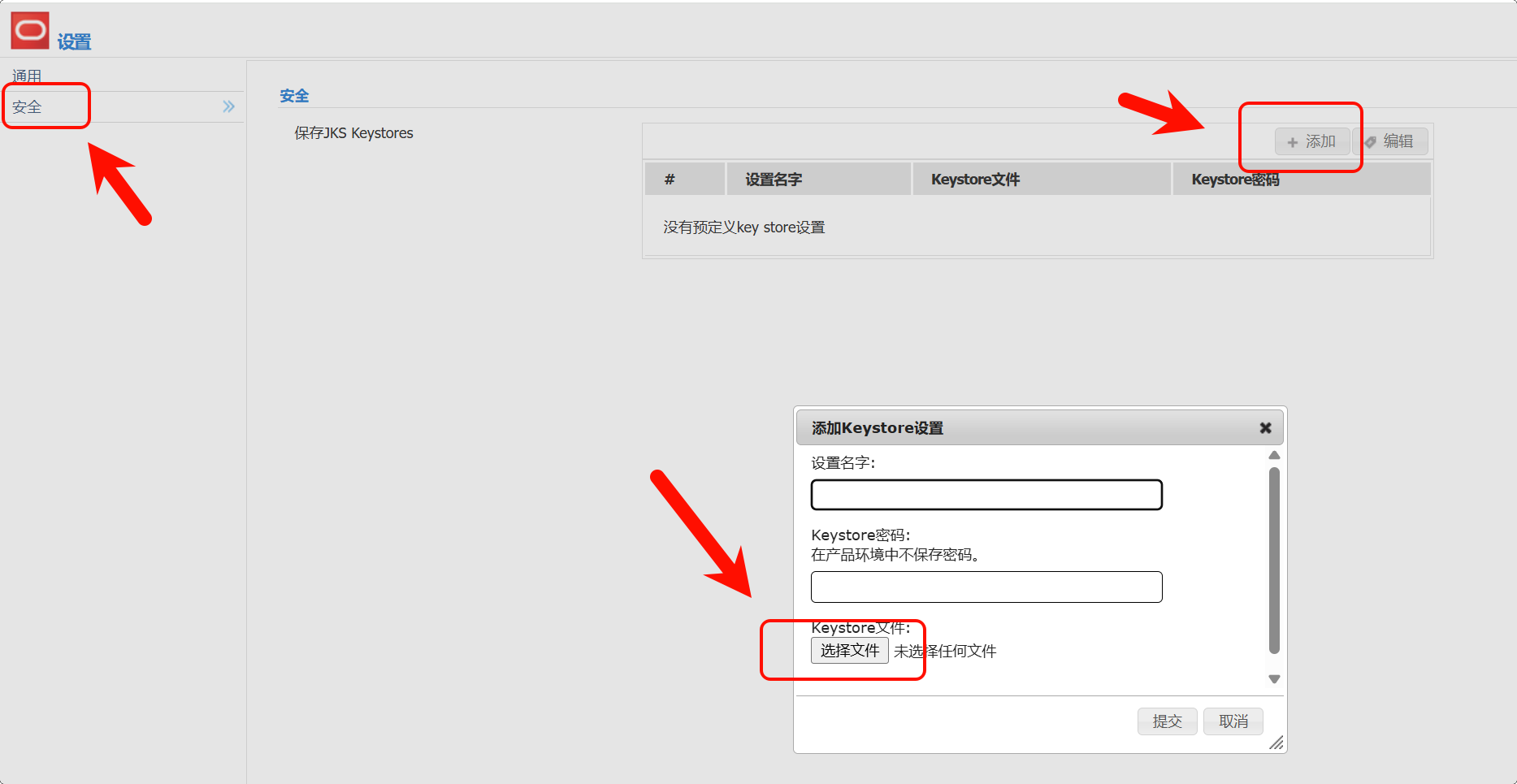Select 安全 in the left sidebar

pyautogui.click(x=27, y=107)
